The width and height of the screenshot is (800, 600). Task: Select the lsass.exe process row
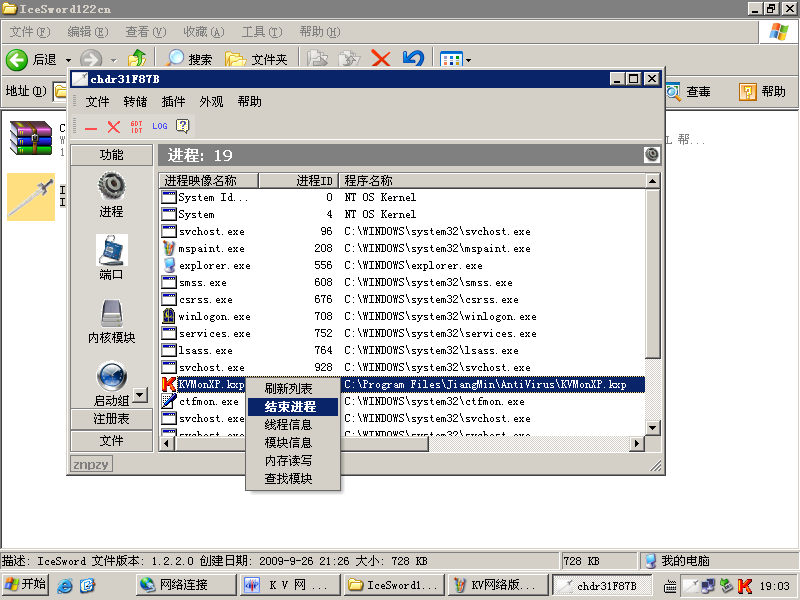(403, 351)
